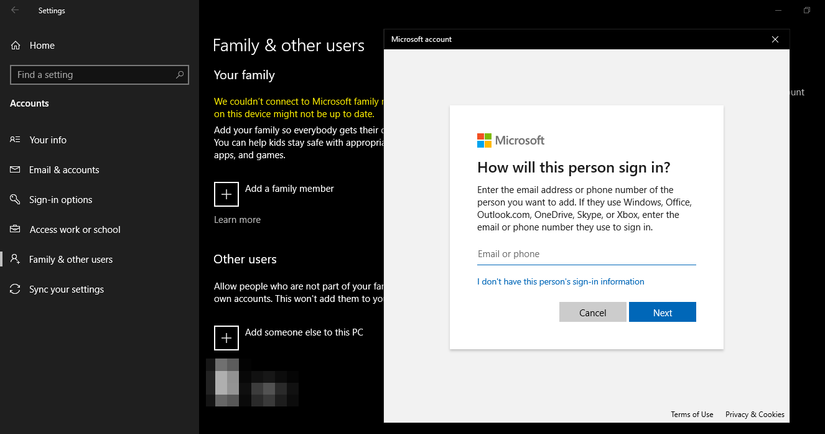This screenshot has height=434, width=825.
Task: Click the Family & other users label in sidebar
Action: tap(71, 259)
